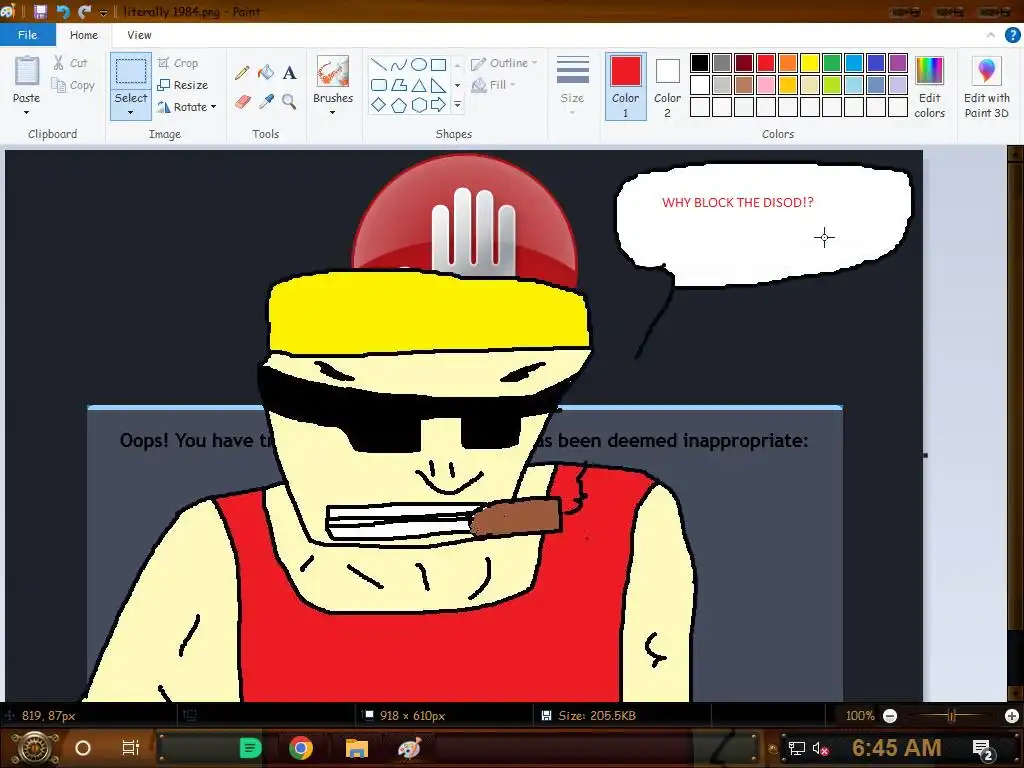Choose the Curve shape
This screenshot has width=1024, height=768.
point(399,65)
